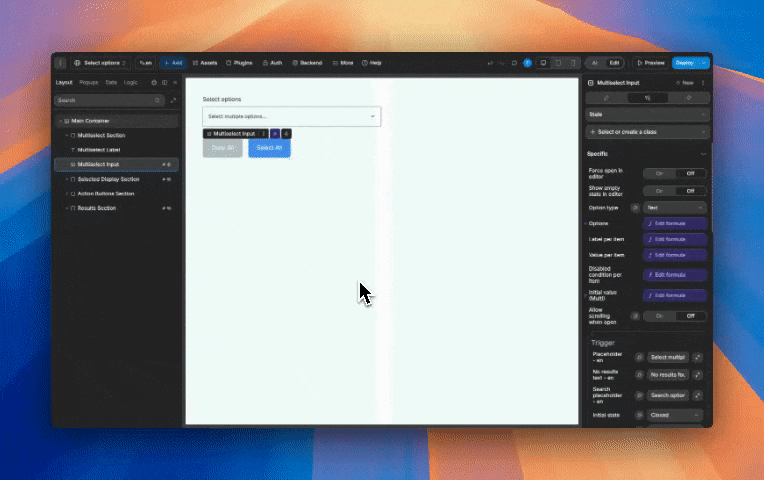
Task: Click the notifications bell icon
Action: pyautogui.click(x=514, y=63)
